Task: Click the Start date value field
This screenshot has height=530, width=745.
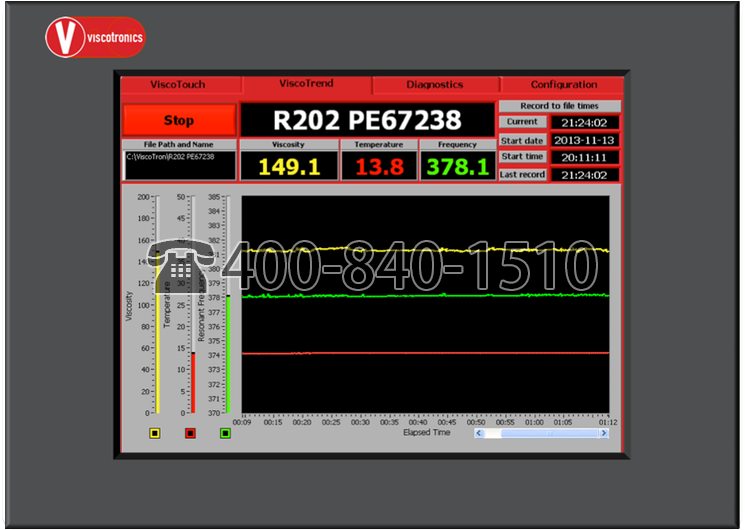Action: tap(585, 140)
